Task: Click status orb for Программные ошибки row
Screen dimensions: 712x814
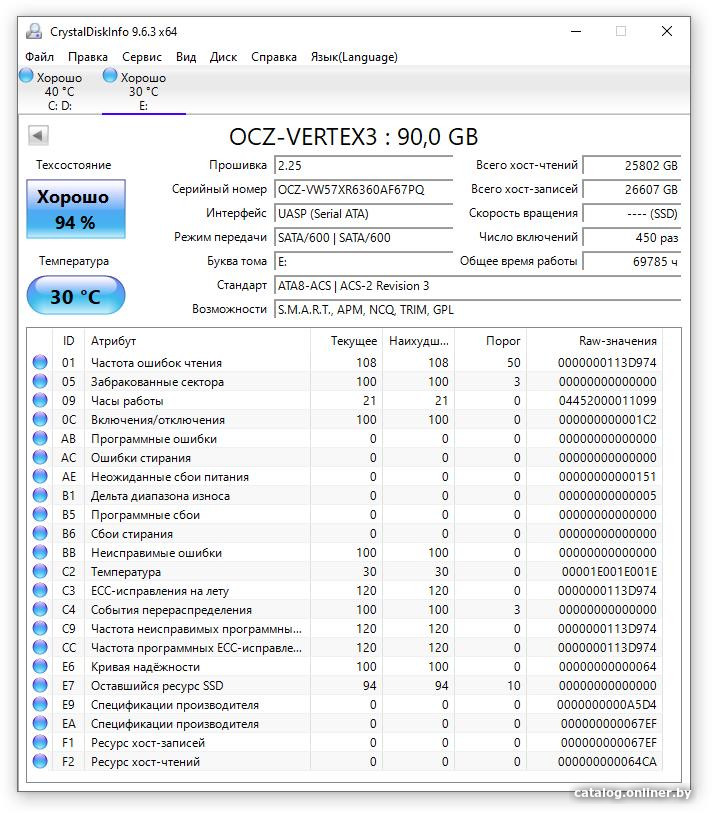Action: point(40,438)
